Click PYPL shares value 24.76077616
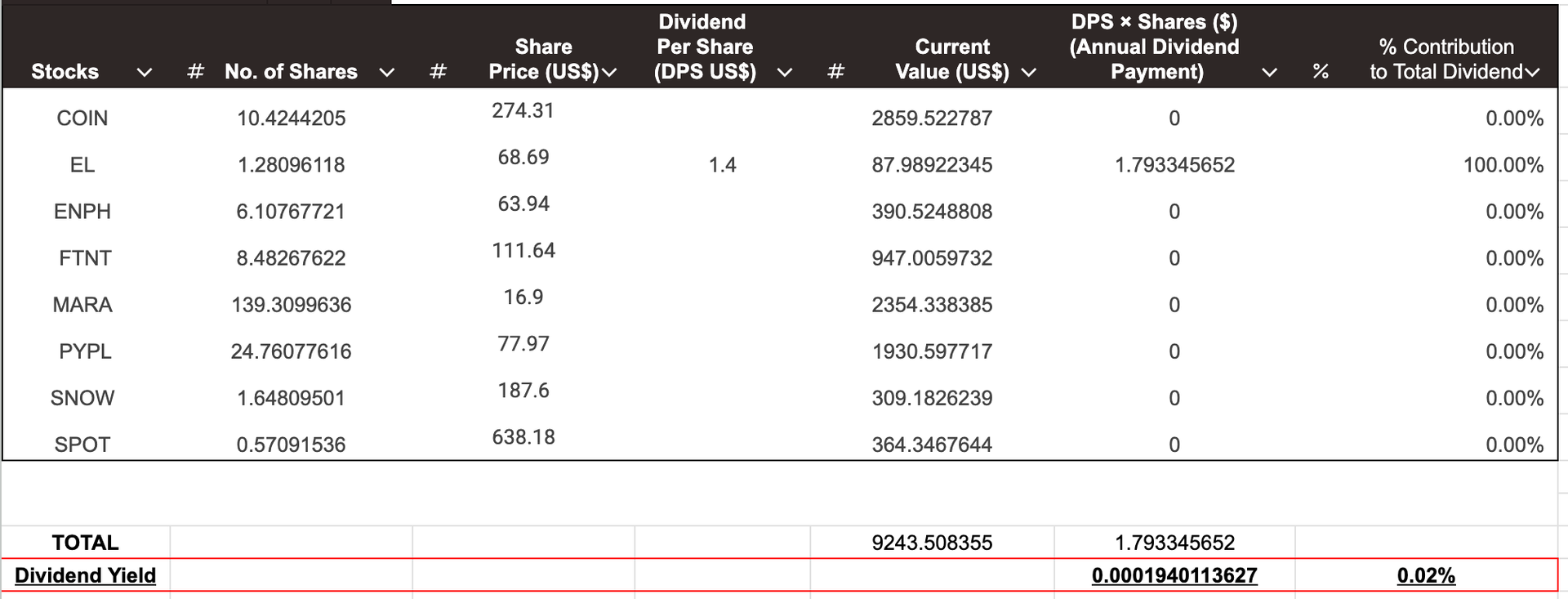This screenshot has width=1568, height=599. [x=292, y=351]
